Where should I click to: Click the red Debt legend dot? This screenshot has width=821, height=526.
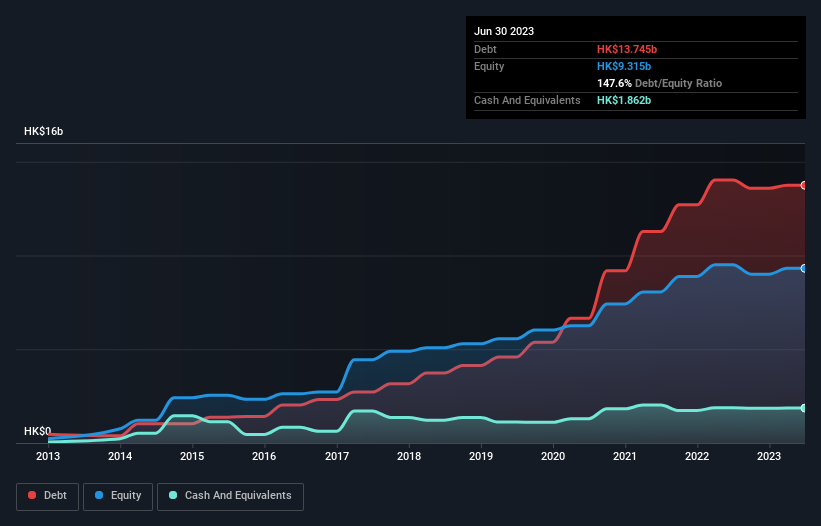point(32,495)
